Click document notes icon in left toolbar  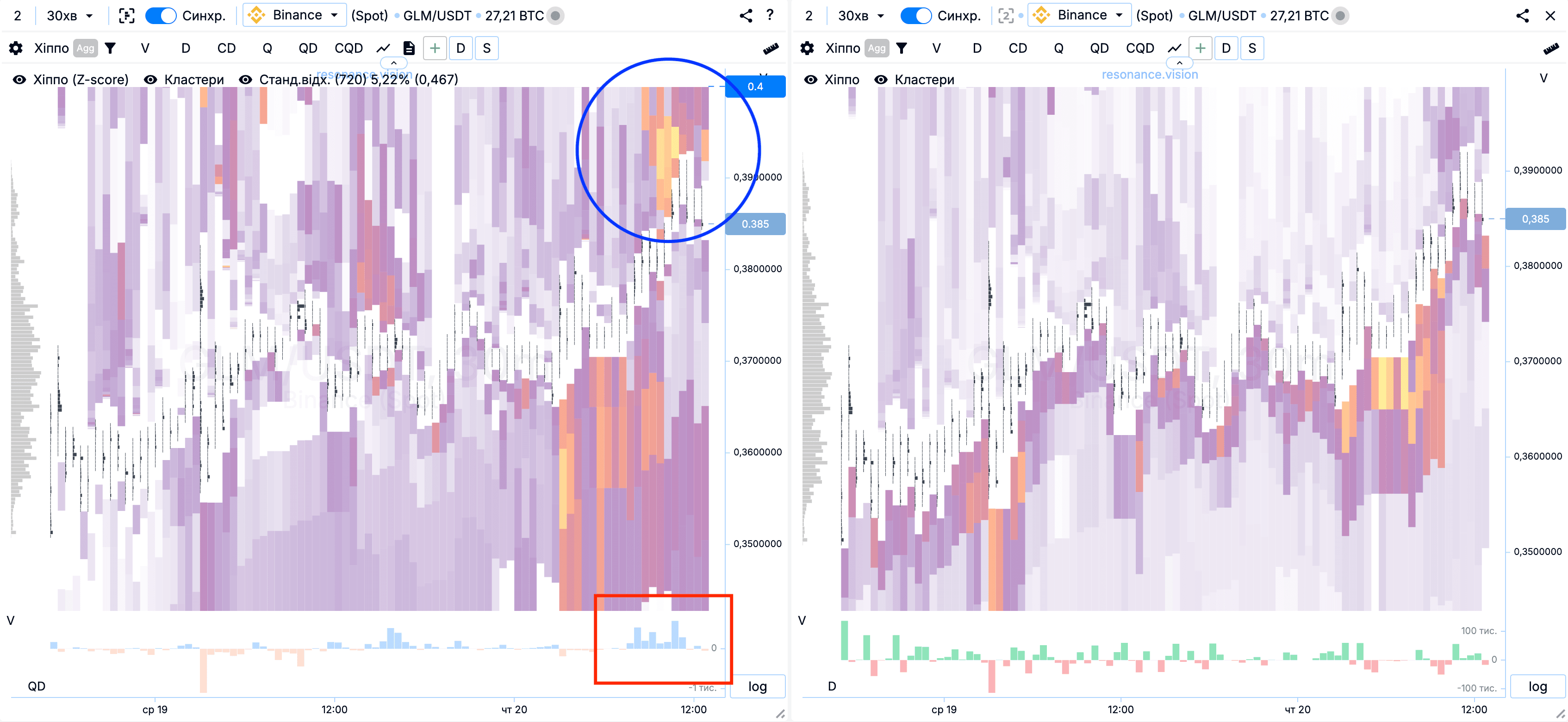pos(409,48)
